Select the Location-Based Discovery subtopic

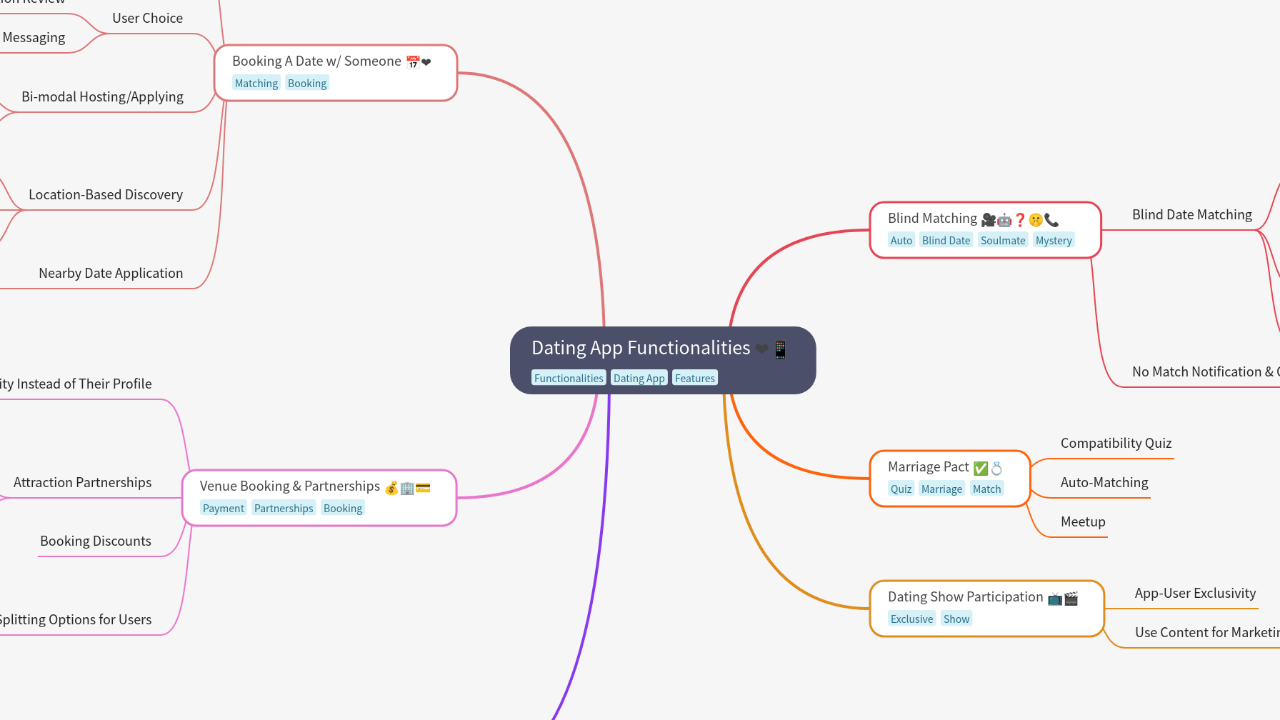point(106,195)
